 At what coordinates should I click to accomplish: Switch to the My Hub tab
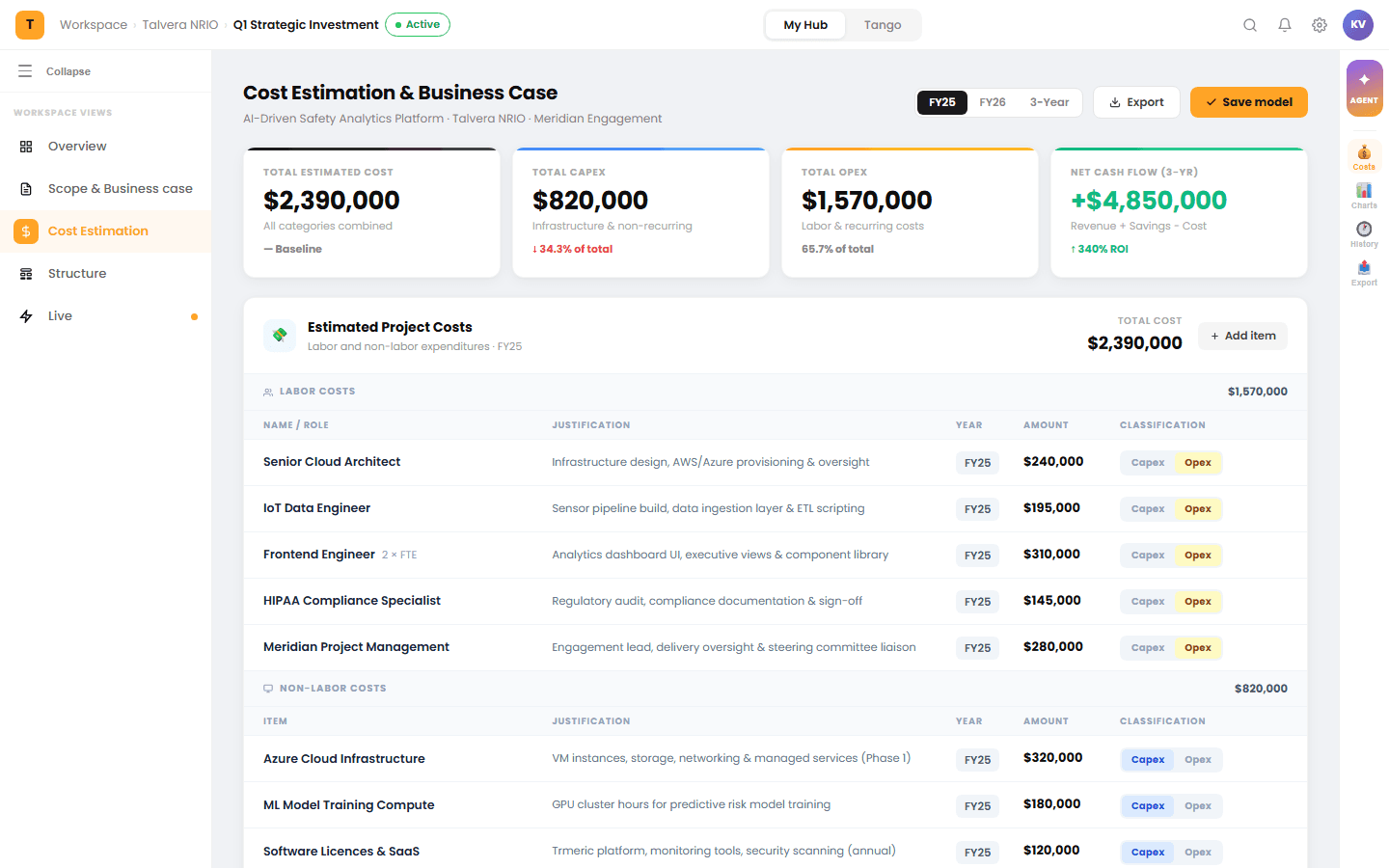point(805,25)
